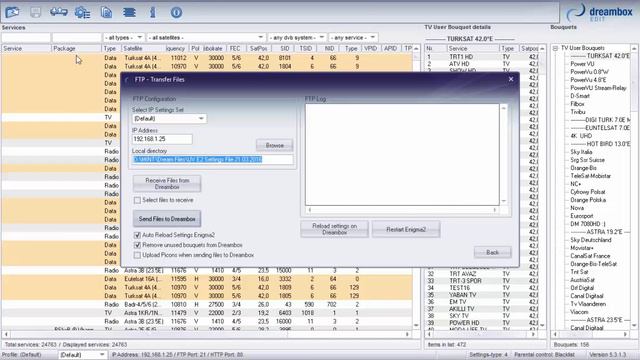Screen dimensions: 640x360
Task: Open the FTP transfer toolbar icon
Action: click(x=59, y=12)
